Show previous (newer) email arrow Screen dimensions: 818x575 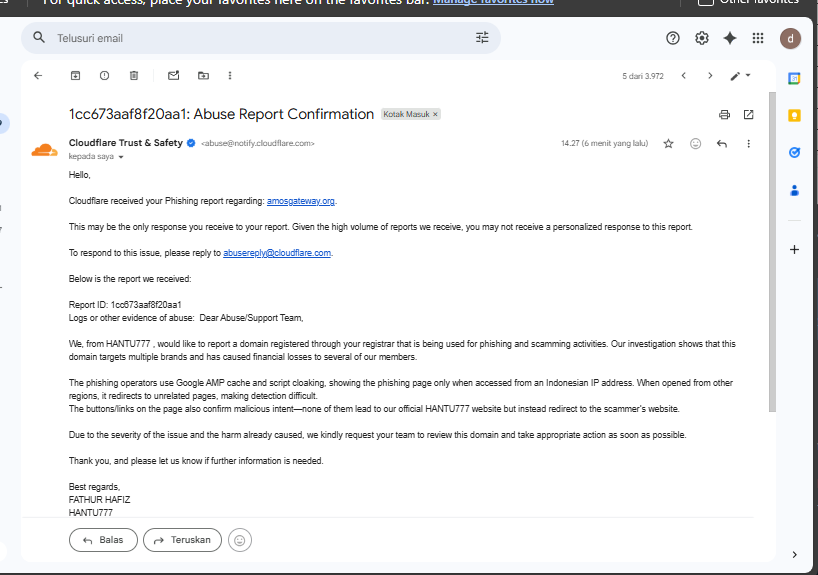pyautogui.click(x=683, y=76)
